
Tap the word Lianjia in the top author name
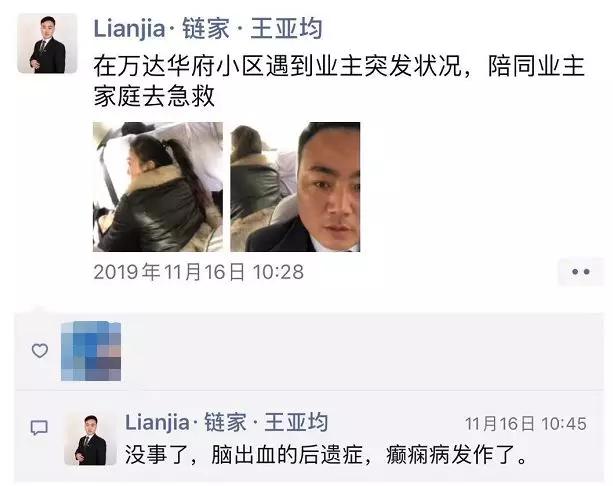tap(129, 29)
